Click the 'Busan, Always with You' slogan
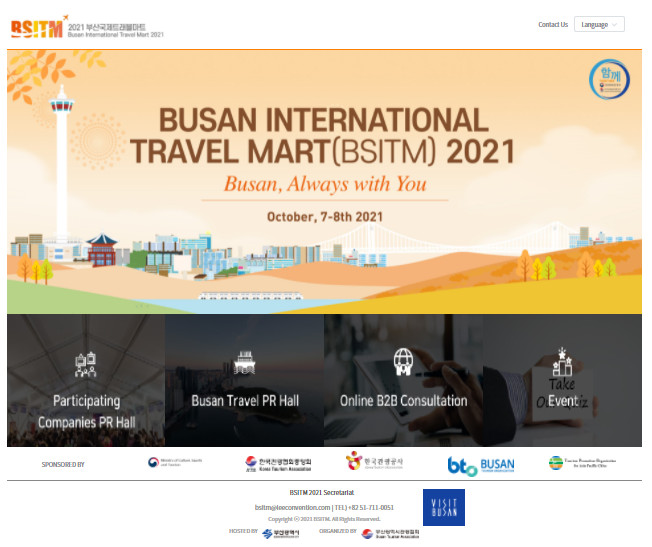 coord(325,184)
